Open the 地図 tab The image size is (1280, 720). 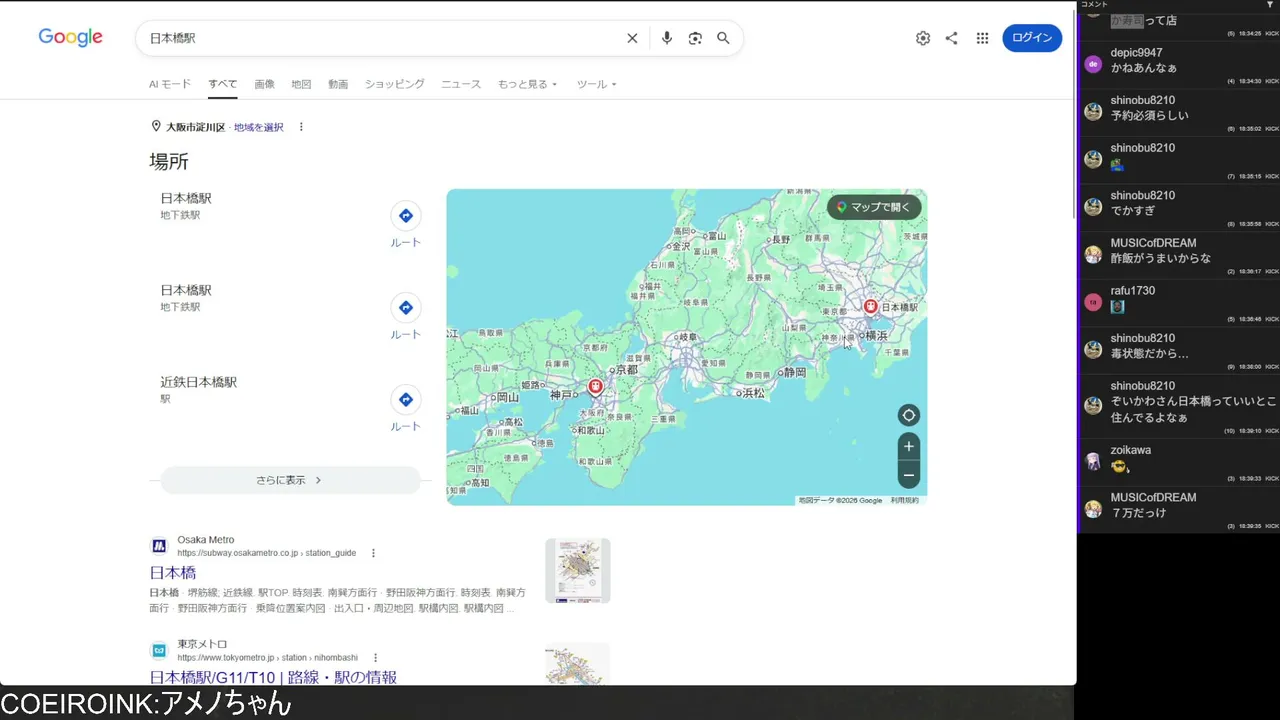point(301,84)
